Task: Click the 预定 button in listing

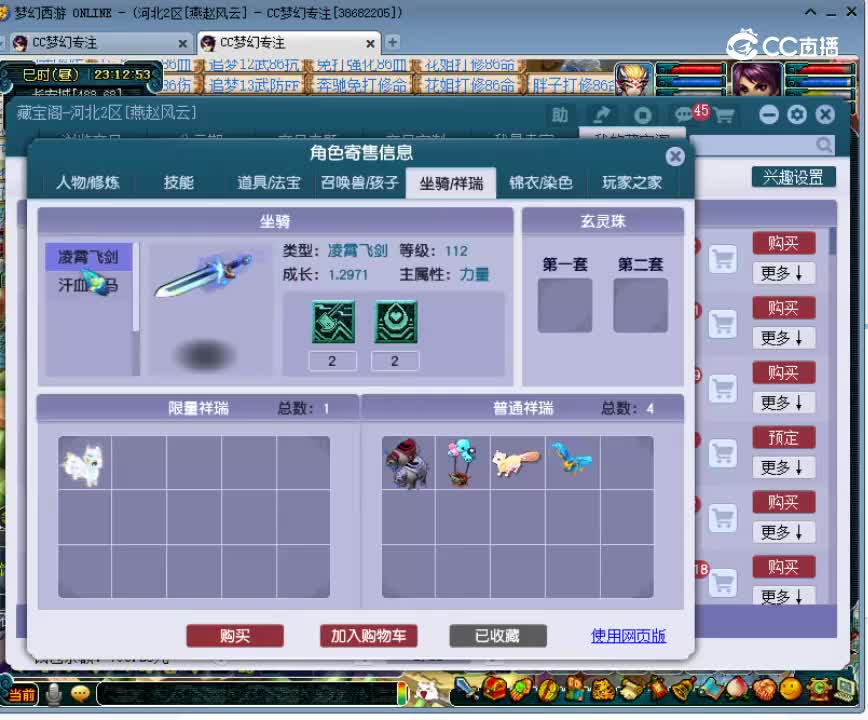Action: coord(783,438)
